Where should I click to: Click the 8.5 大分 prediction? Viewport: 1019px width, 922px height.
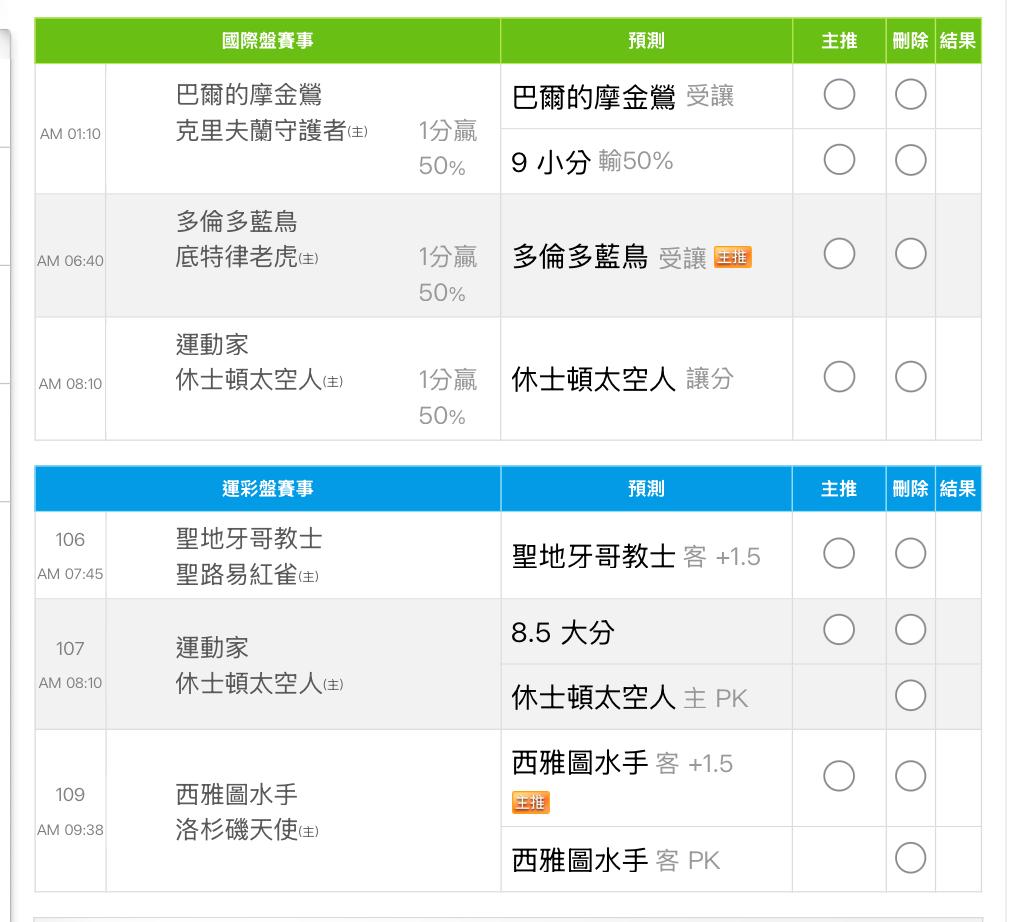pos(563,632)
